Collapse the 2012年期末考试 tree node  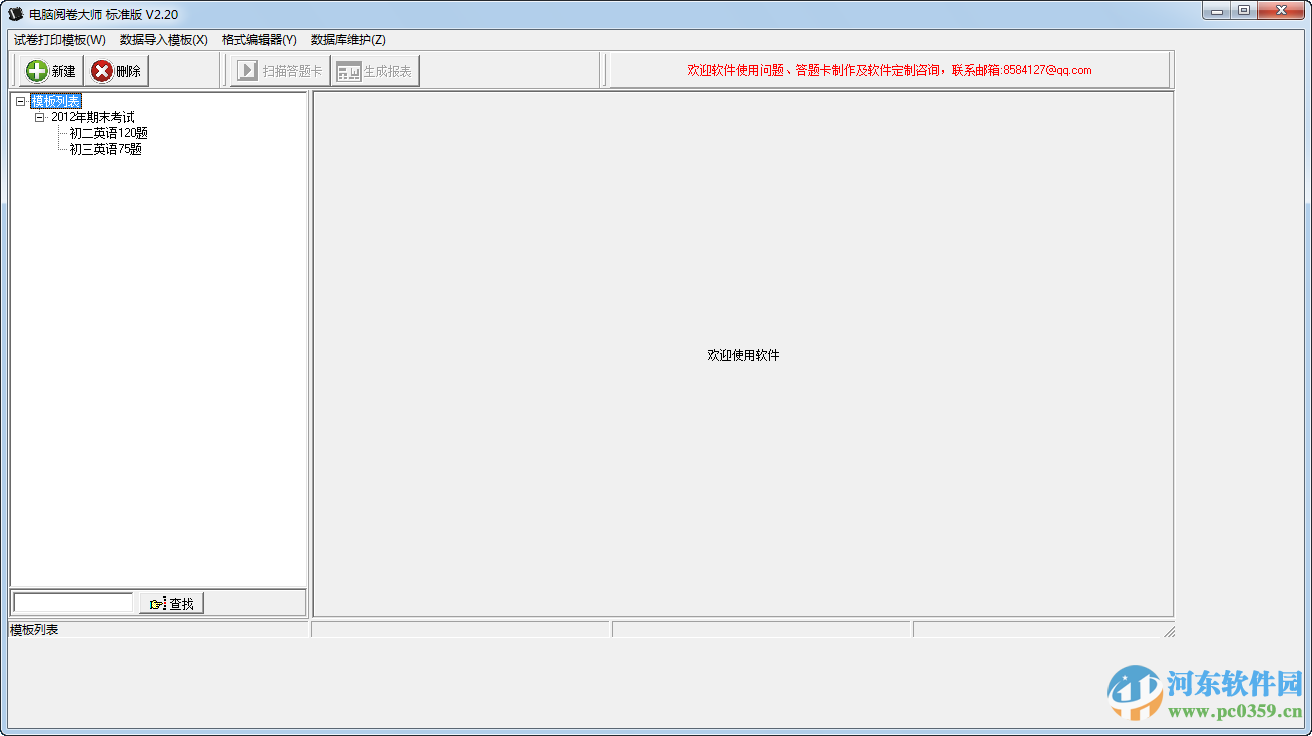click(40, 117)
